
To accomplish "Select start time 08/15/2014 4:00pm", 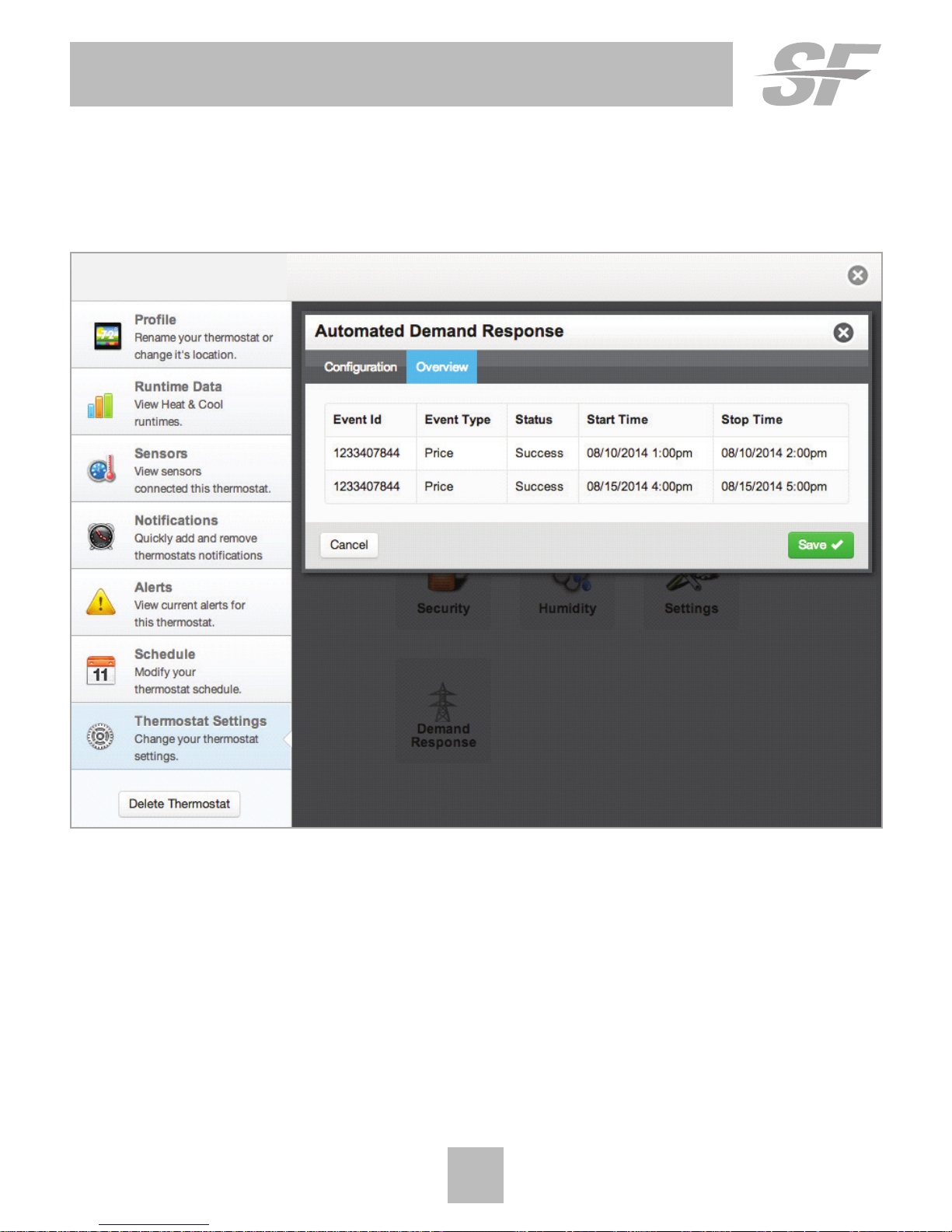I will click(x=640, y=487).
